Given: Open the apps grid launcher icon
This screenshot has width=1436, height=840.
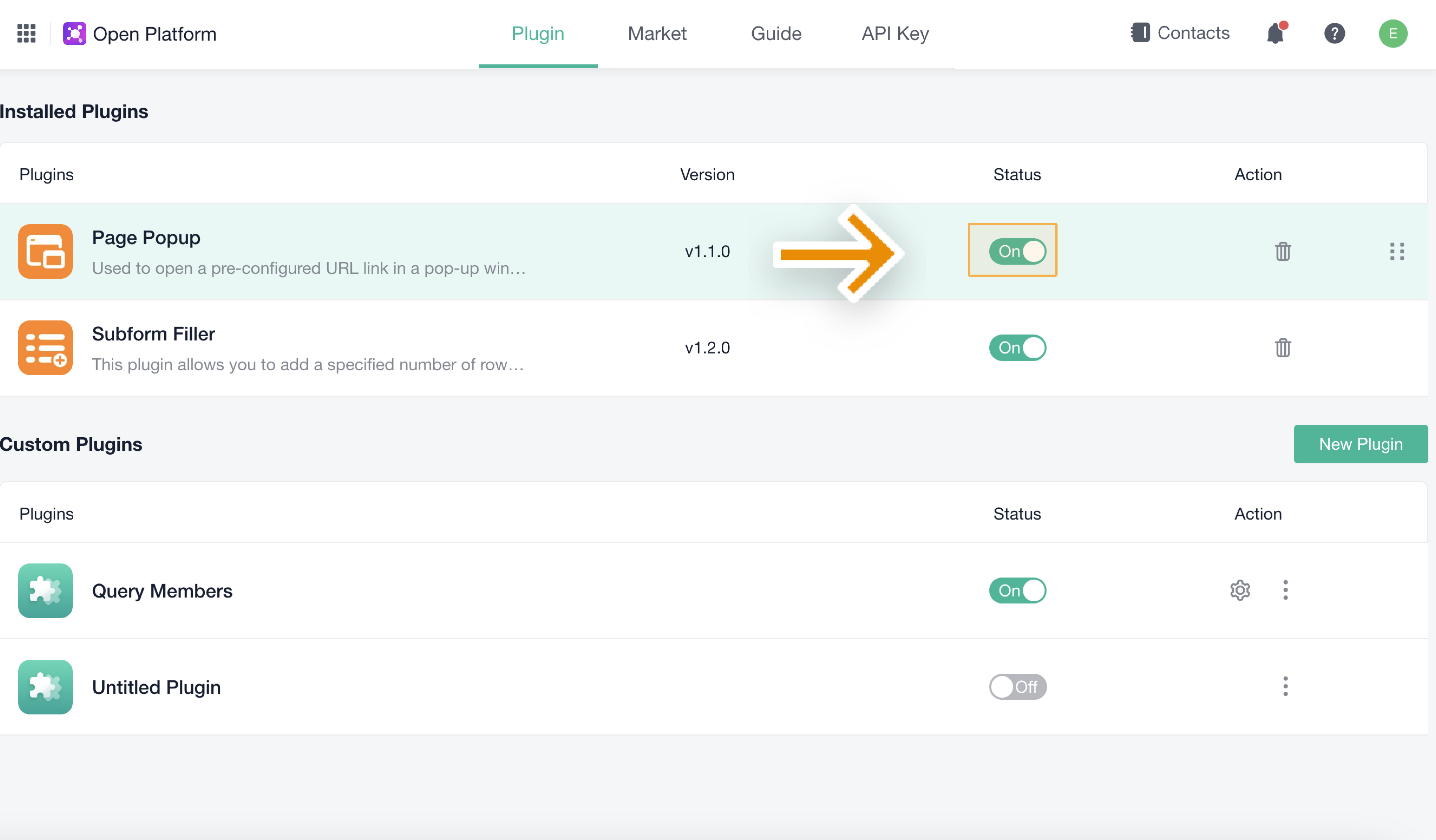Looking at the screenshot, I should pos(26,33).
